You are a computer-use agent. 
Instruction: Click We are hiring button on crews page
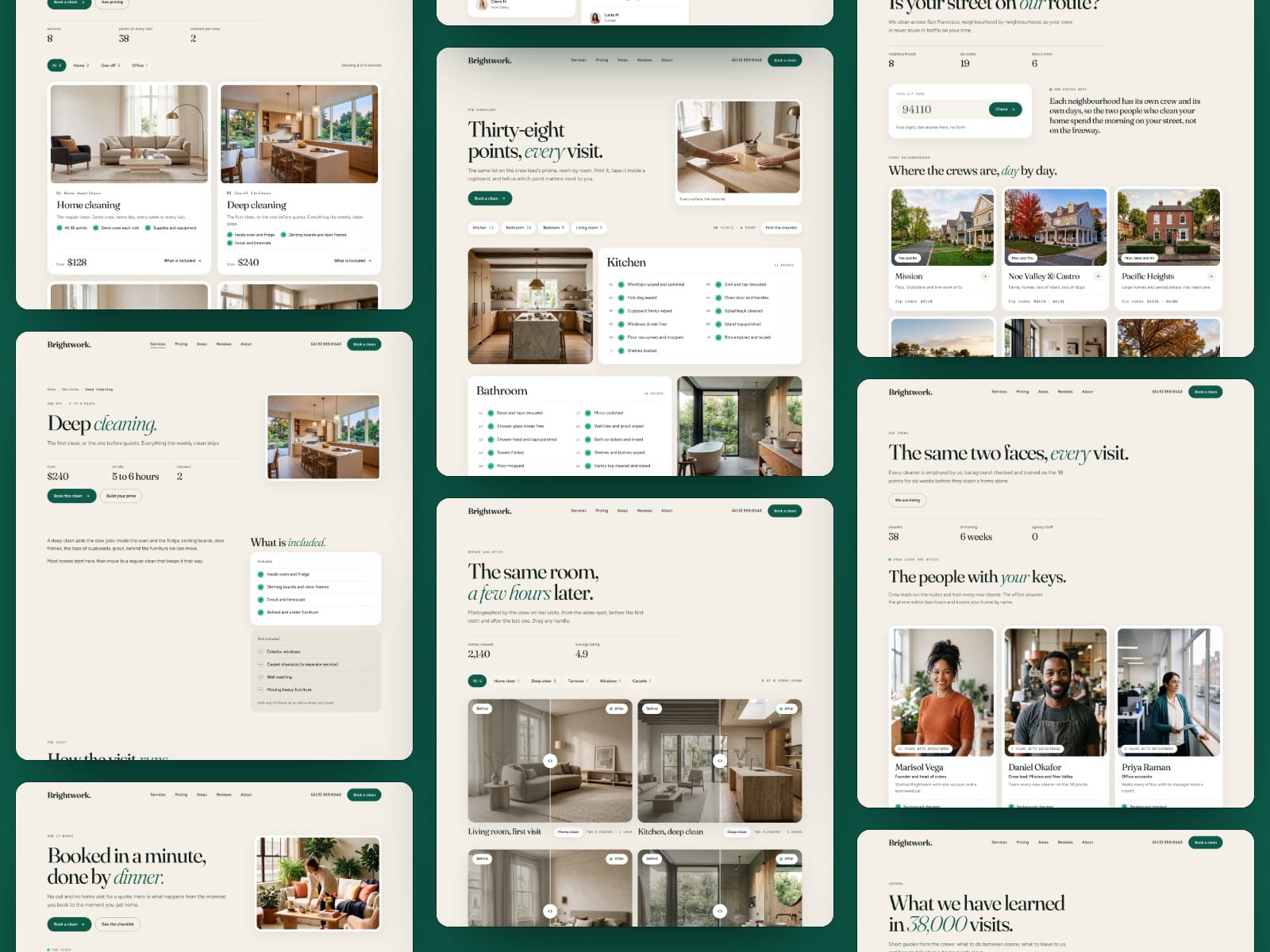pos(907,501)
